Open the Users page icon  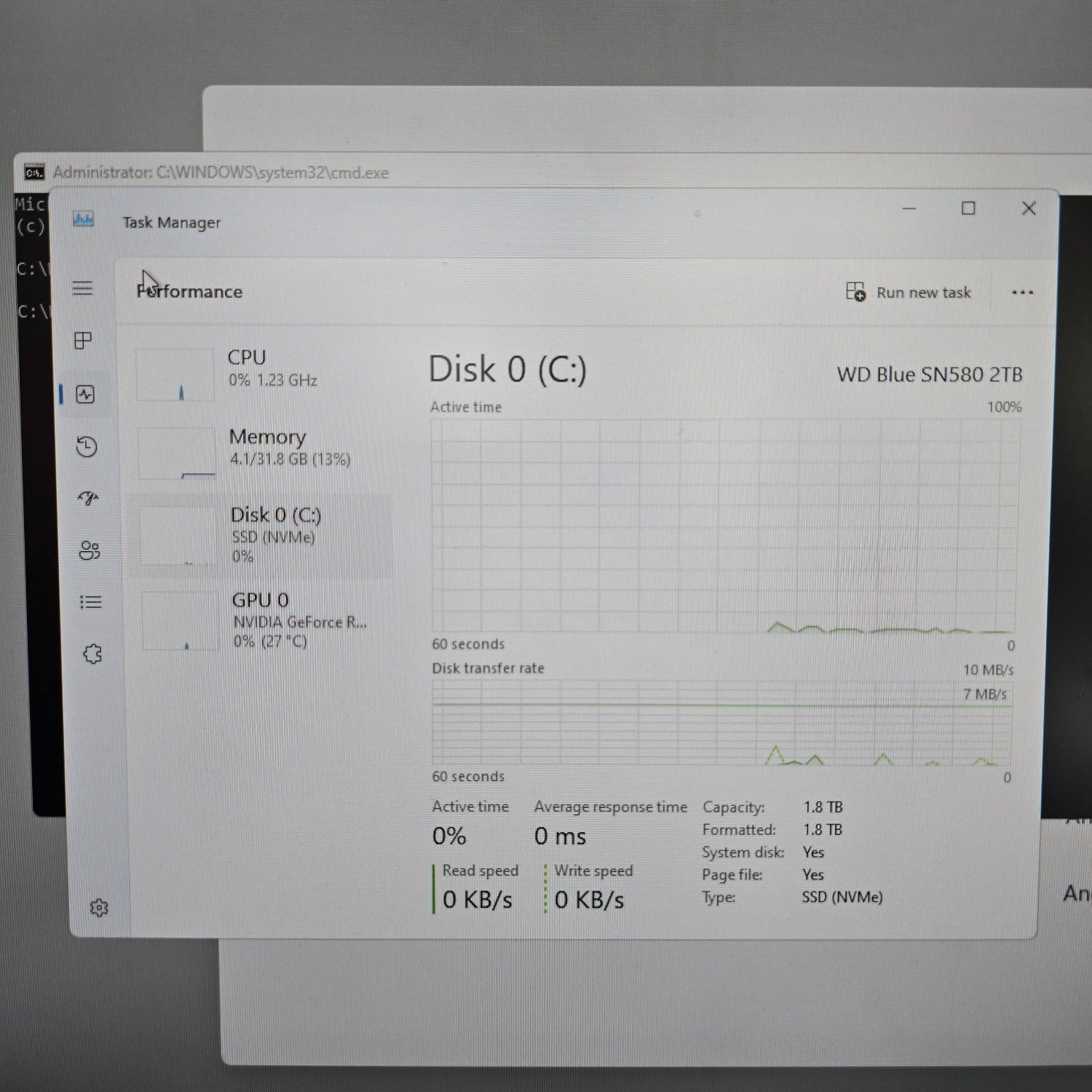[90, 550]
